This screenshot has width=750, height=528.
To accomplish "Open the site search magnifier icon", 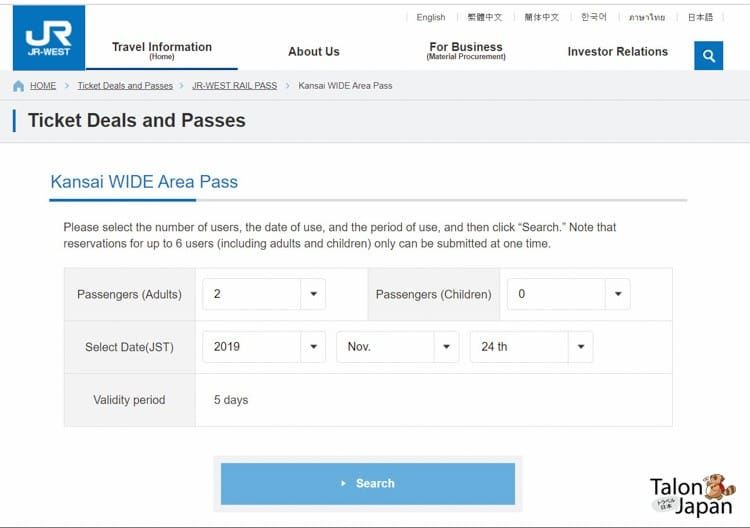I will click(708, 55).
